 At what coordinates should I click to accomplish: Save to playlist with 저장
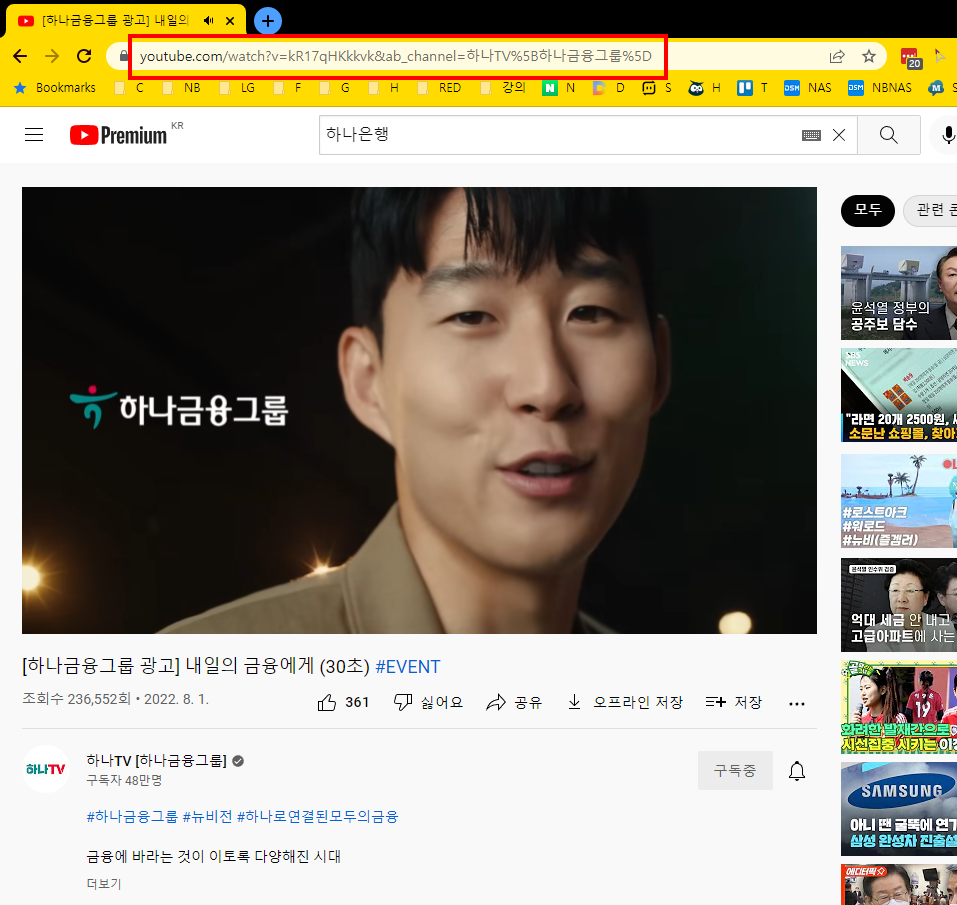coord(734,702)
